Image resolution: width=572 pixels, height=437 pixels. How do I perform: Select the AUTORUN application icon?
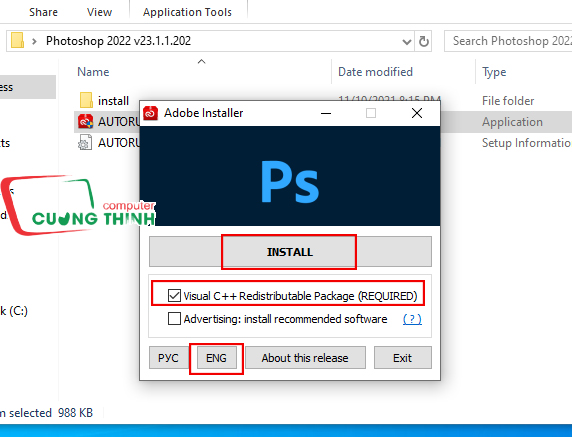click(85, 121)
